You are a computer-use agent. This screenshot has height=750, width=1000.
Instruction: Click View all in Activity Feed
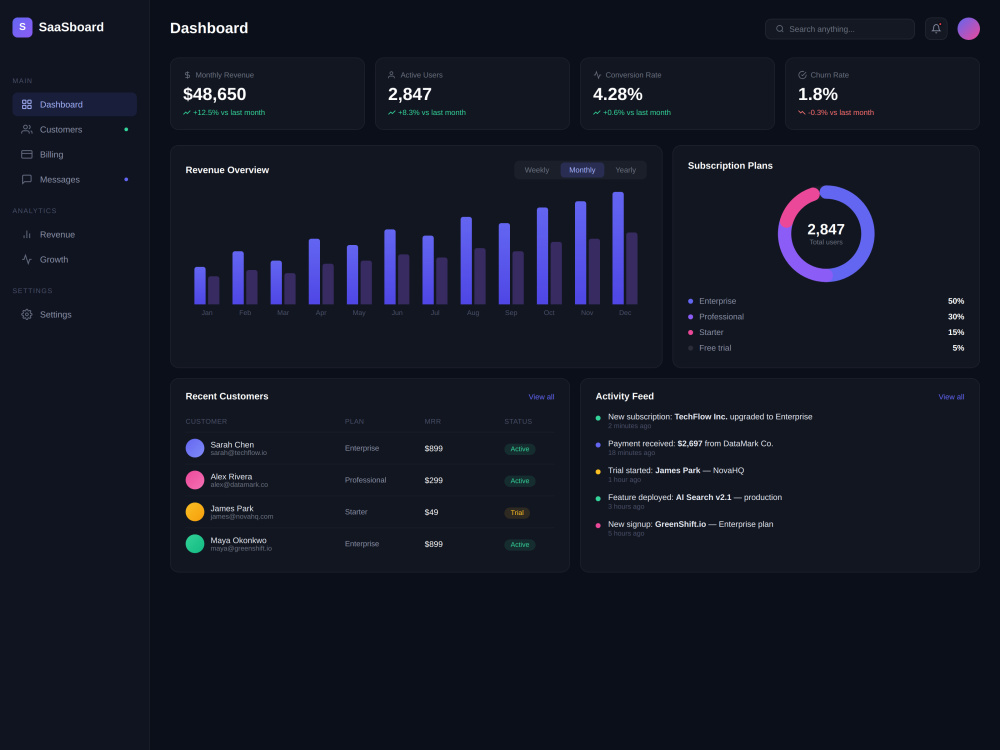[x=951, y=397]
